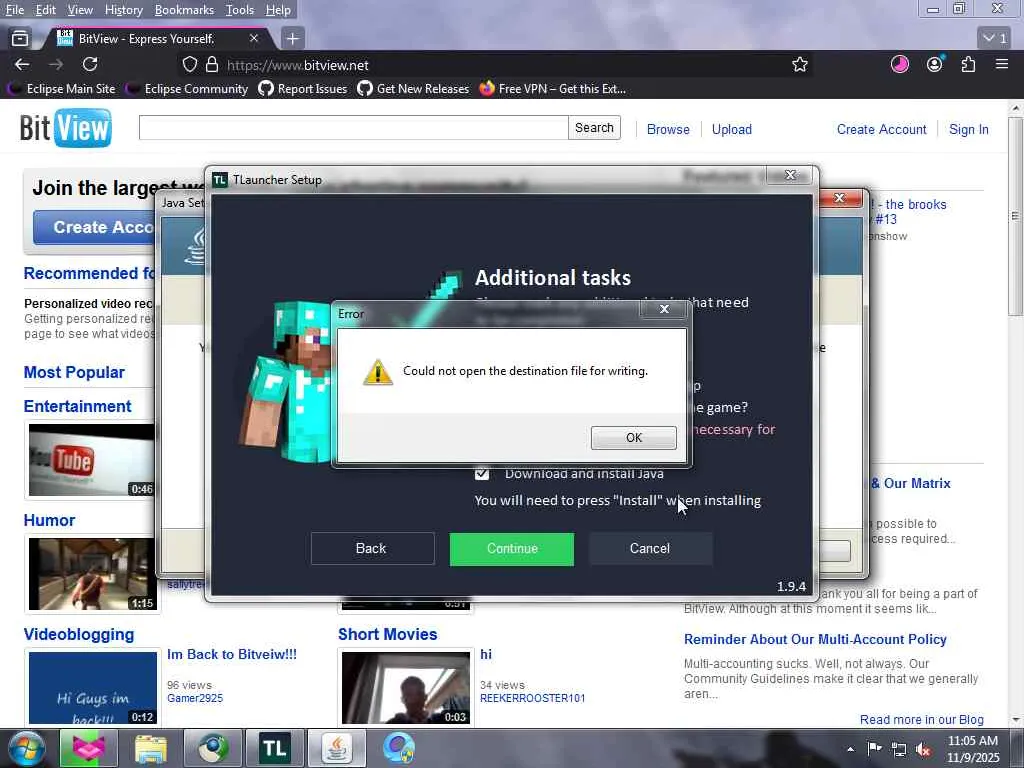Screen dimensions: 1024x768
Task: Click the padlock site information icon
Action: pos(212,65)
